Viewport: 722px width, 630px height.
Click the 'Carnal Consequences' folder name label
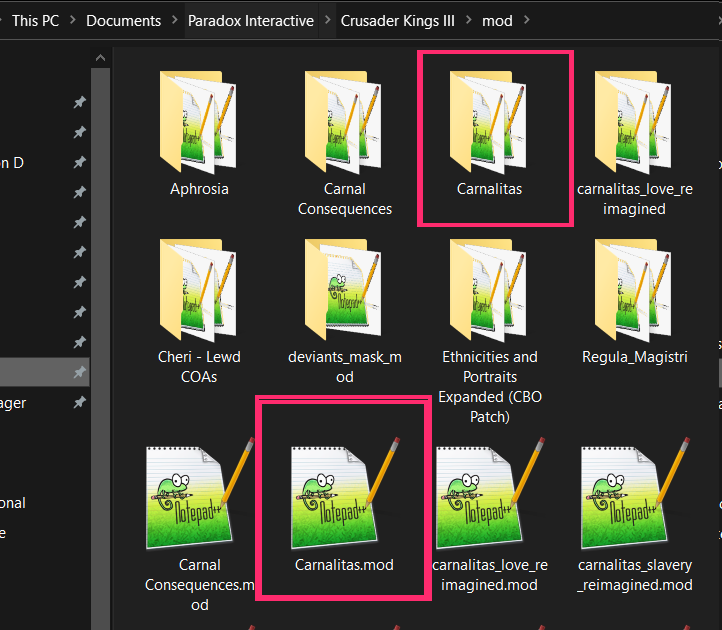coord(344,199)
